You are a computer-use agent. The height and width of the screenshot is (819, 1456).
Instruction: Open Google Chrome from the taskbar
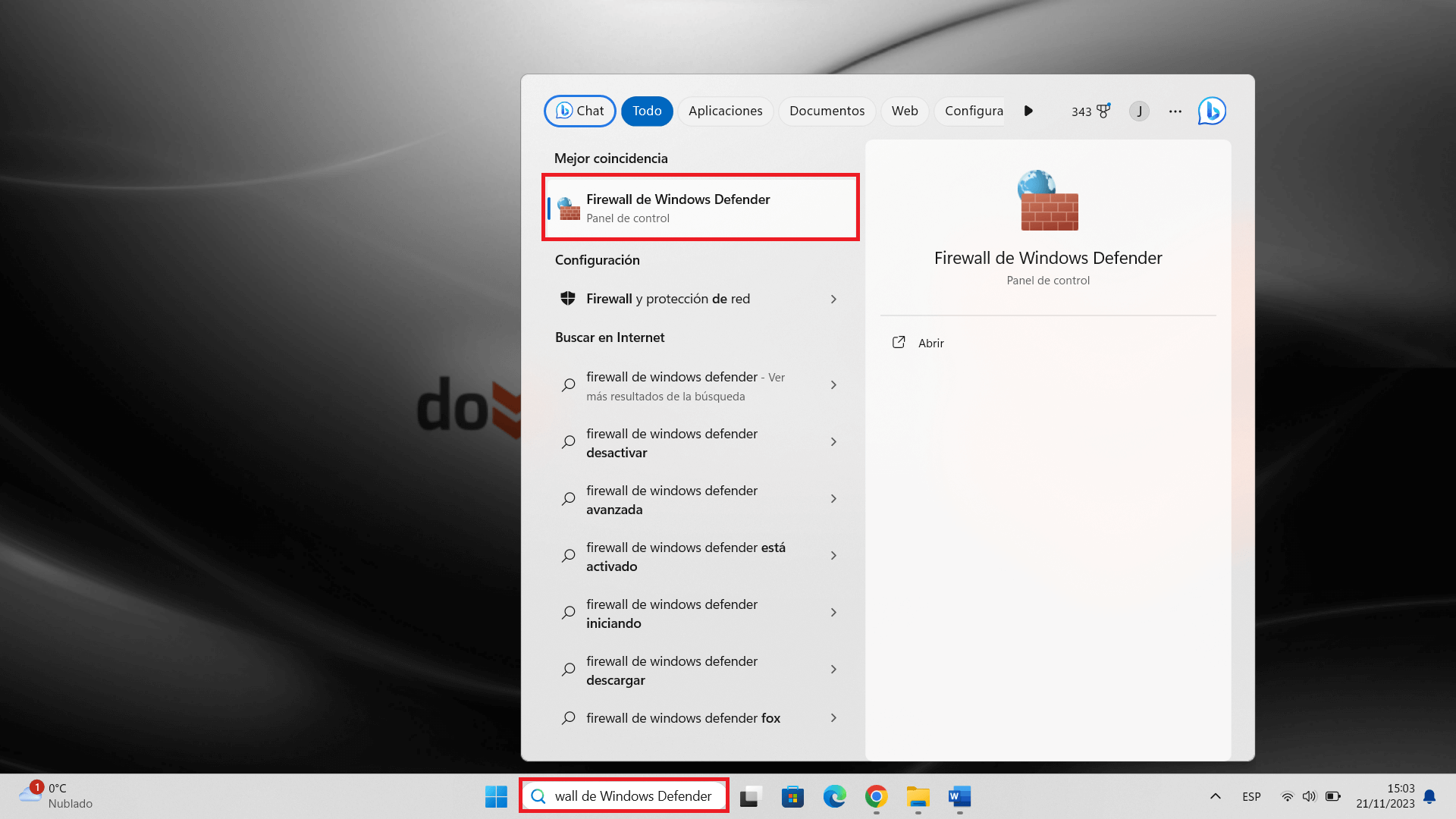pos(876,796)
